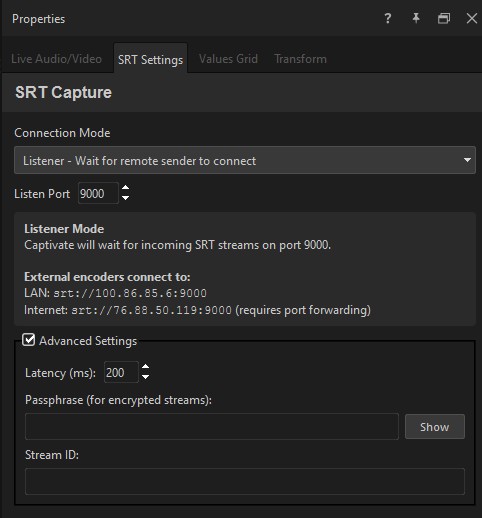Click the Passphrase input field
Image resolution: width=482 pixels, height=518 pixels.
[x=212, y=426]
